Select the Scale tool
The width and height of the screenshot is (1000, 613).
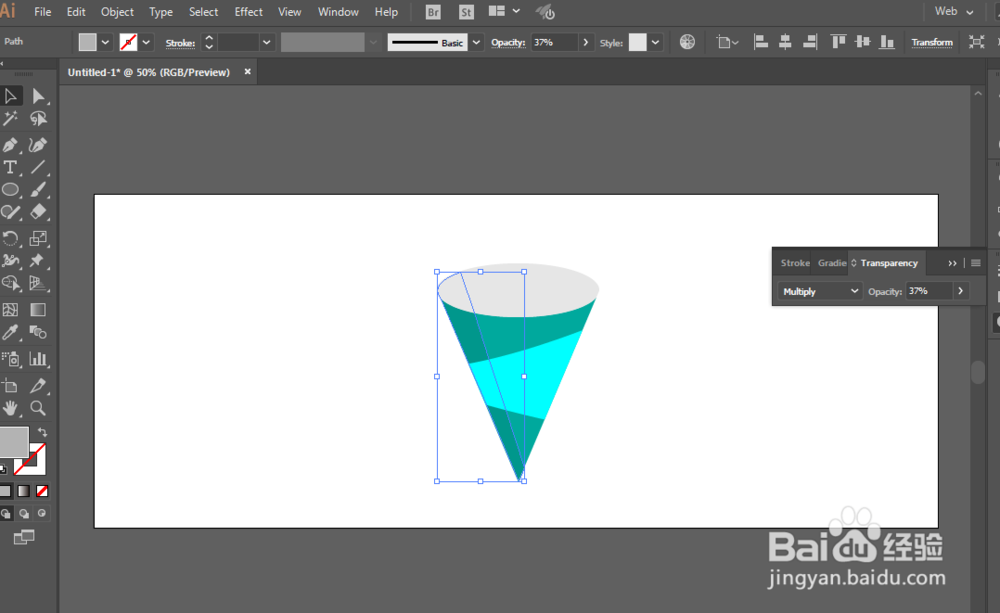tap(38, 239)
